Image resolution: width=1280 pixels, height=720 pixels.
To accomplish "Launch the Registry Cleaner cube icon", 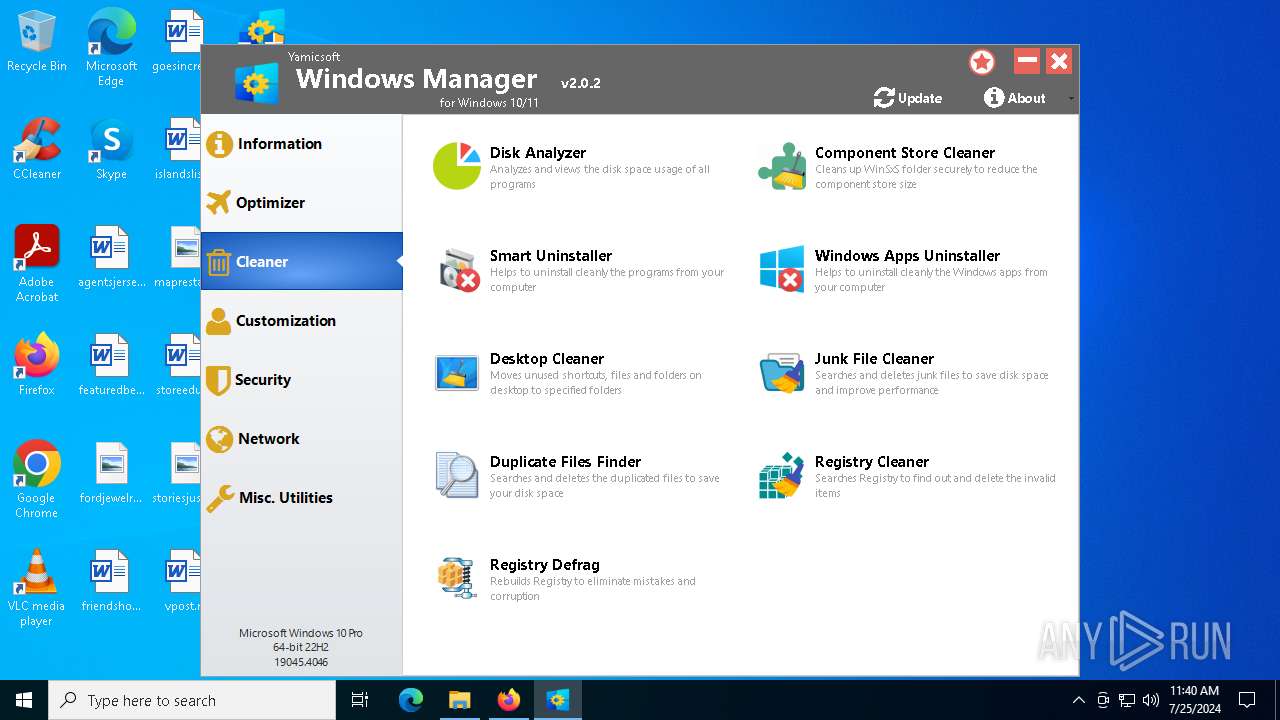I will point(782,475).
